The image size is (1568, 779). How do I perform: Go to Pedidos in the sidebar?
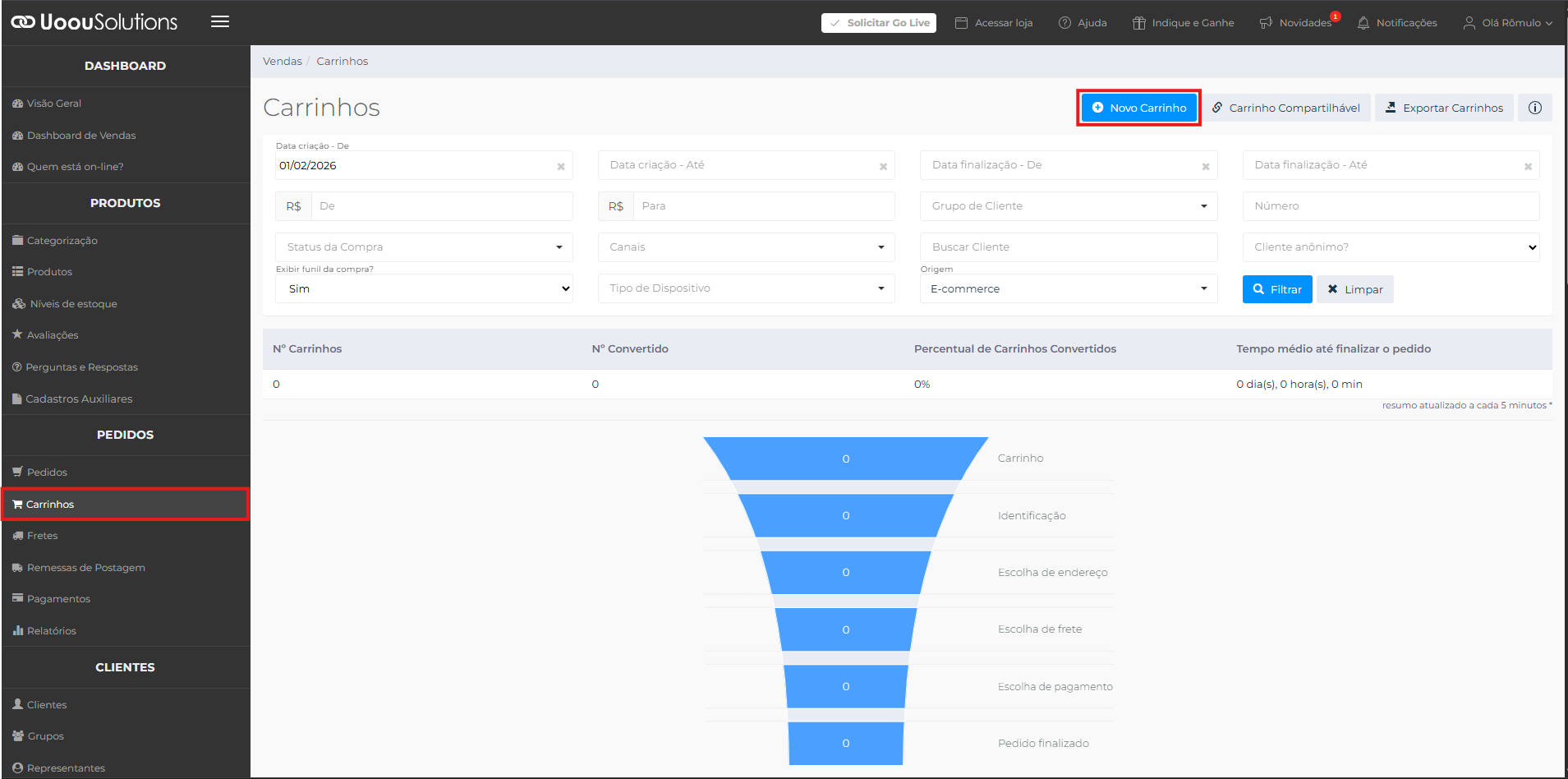pyautogui.click(x=47, y=472)
